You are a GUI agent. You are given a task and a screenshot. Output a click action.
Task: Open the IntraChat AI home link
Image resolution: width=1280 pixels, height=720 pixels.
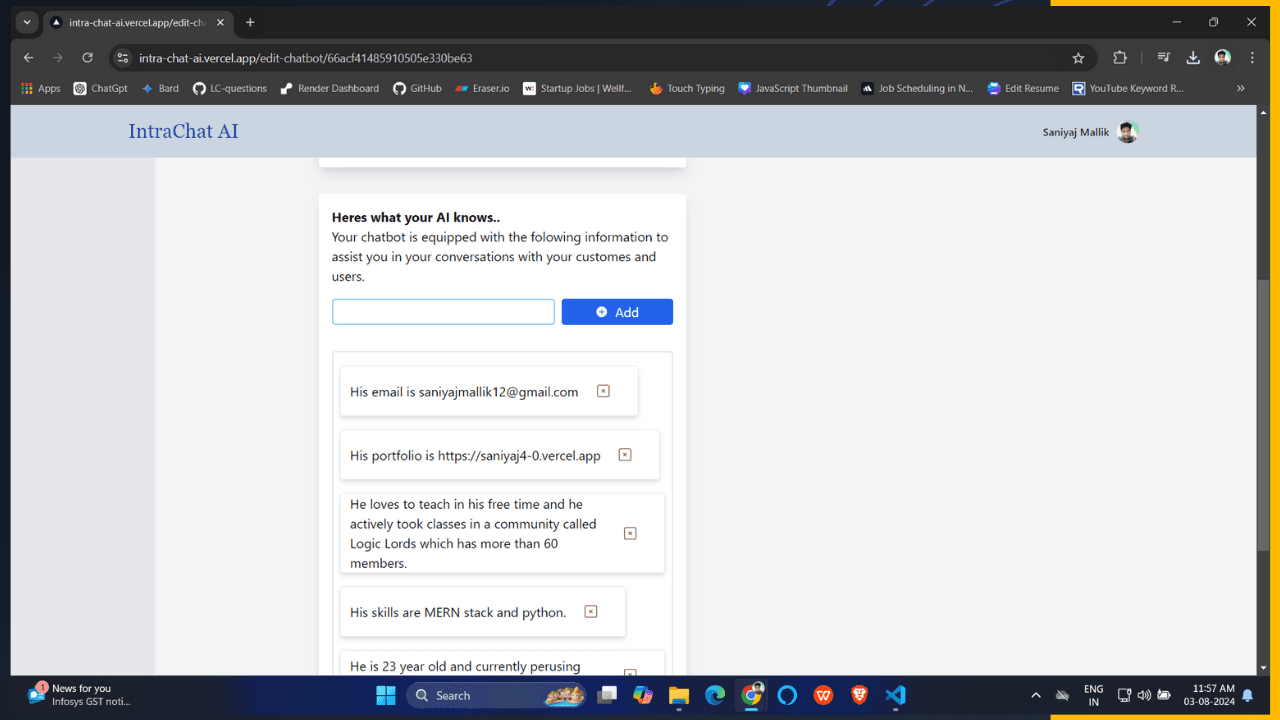(x=183, y=131)
